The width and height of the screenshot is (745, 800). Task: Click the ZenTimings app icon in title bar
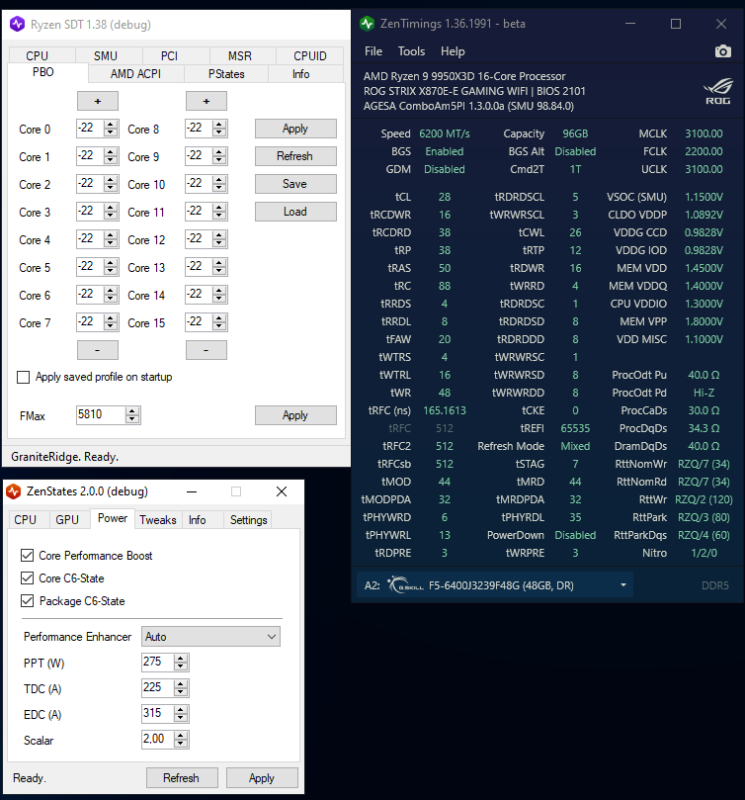(367, 24)
